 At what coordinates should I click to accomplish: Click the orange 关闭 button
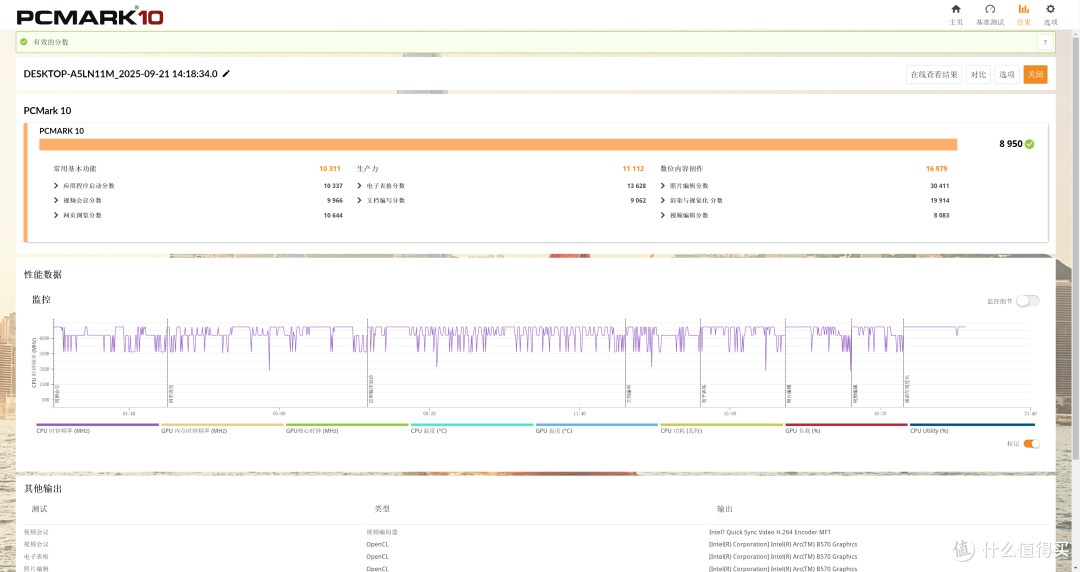pos(1035,74)
